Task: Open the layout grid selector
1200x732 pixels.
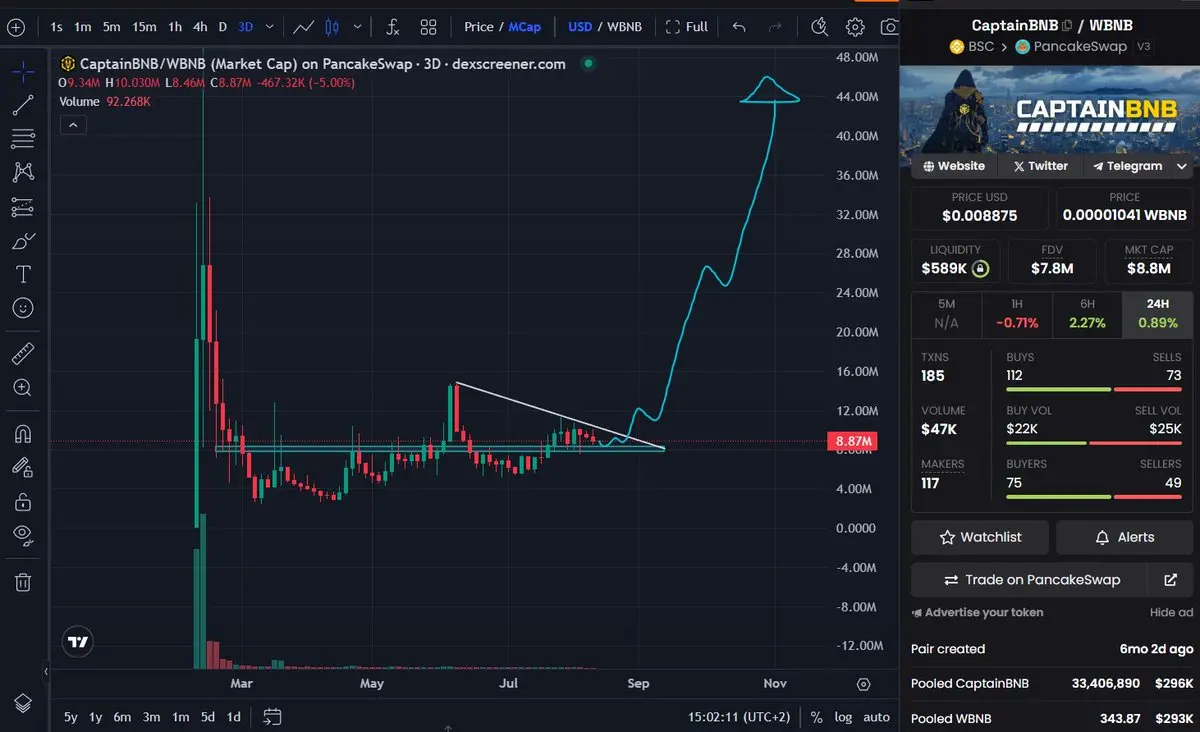Action: click(428, 27)
